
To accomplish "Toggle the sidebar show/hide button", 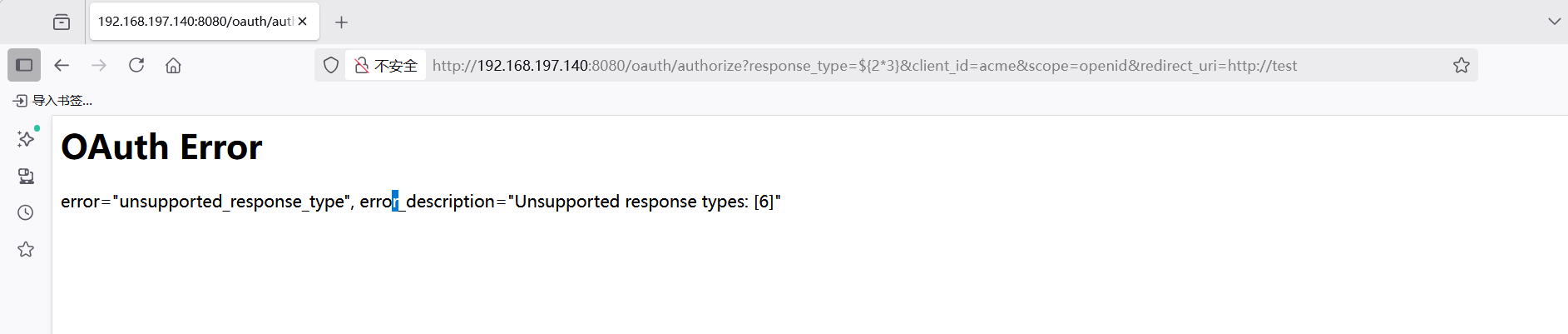I will tap(24, 65).
